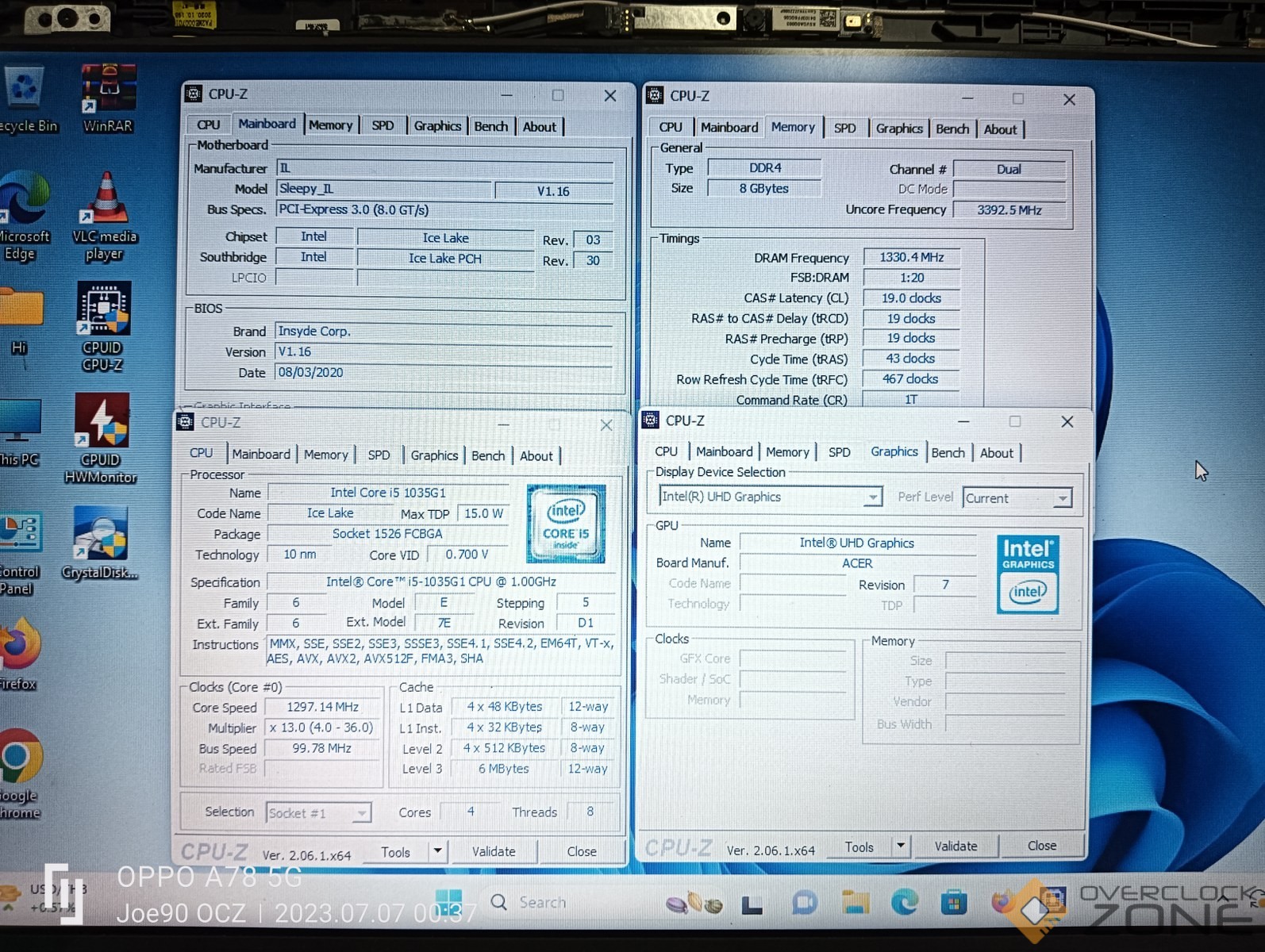The height and width of the screenshot is (952, 1265).
Task: Open the Socket #1 selection dropdown
Action: (x=318, y=813)
